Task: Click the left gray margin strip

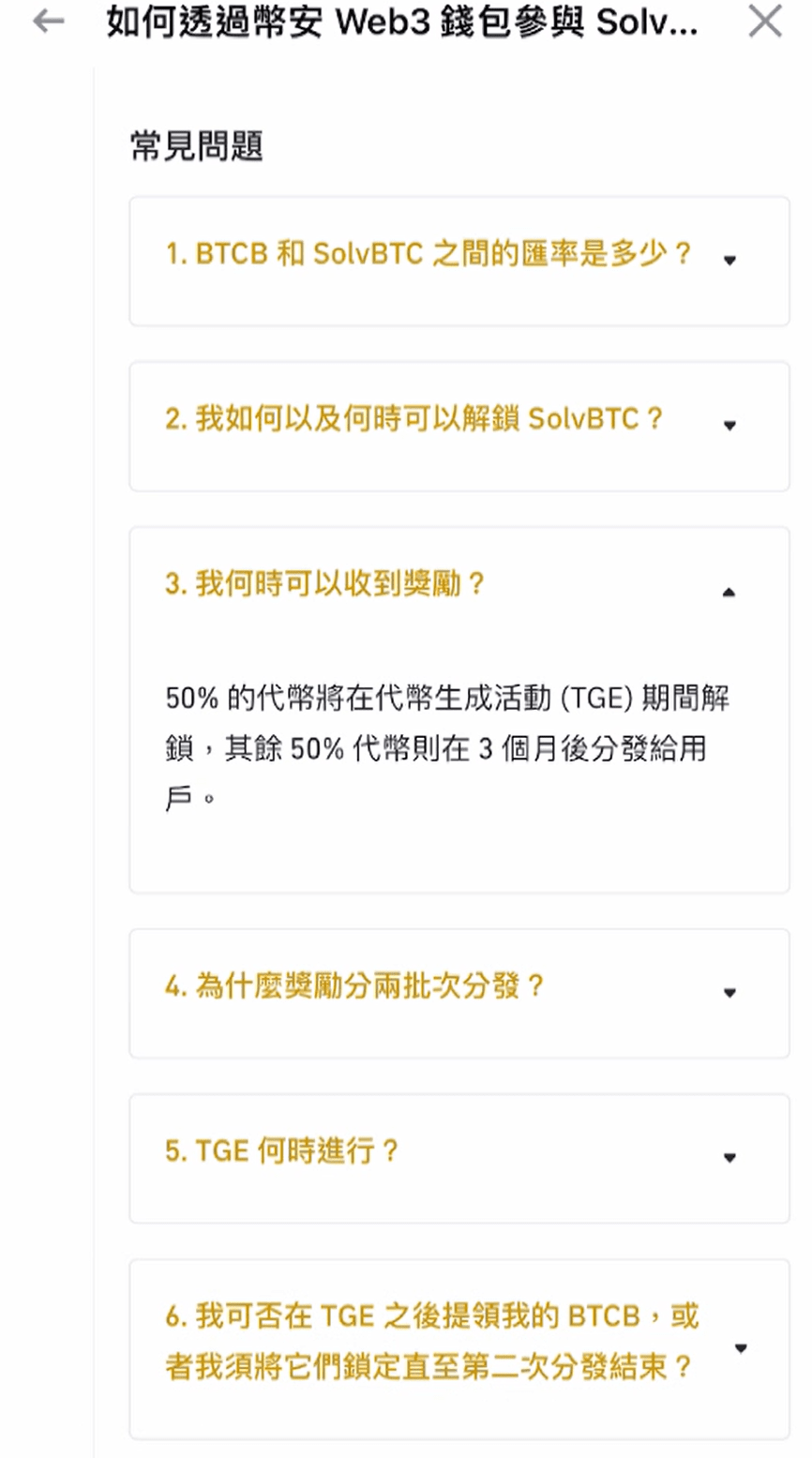Action: [x=47, y=750]
